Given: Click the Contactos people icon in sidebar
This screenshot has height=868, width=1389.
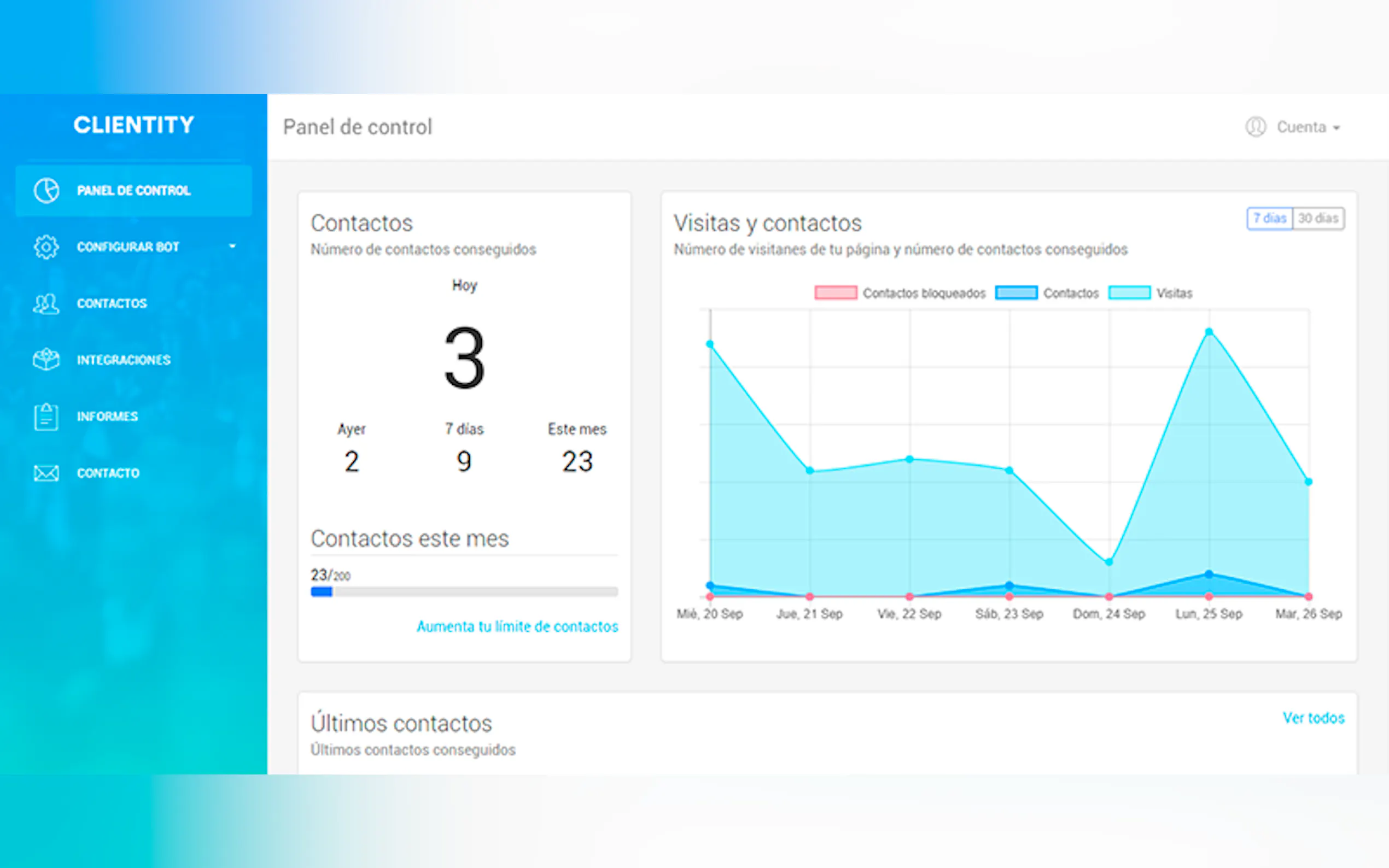Looking at the screenshot, I should click(46, 303).
